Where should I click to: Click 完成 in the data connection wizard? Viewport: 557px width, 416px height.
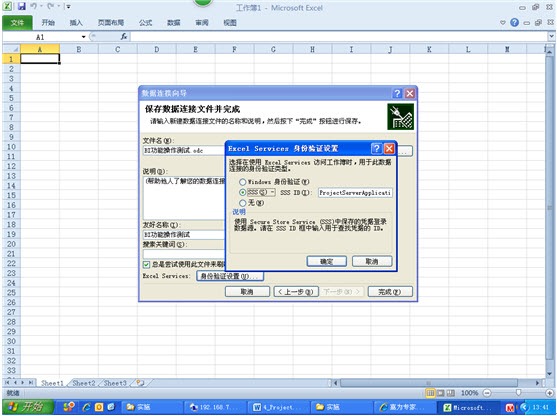[390, 292]
